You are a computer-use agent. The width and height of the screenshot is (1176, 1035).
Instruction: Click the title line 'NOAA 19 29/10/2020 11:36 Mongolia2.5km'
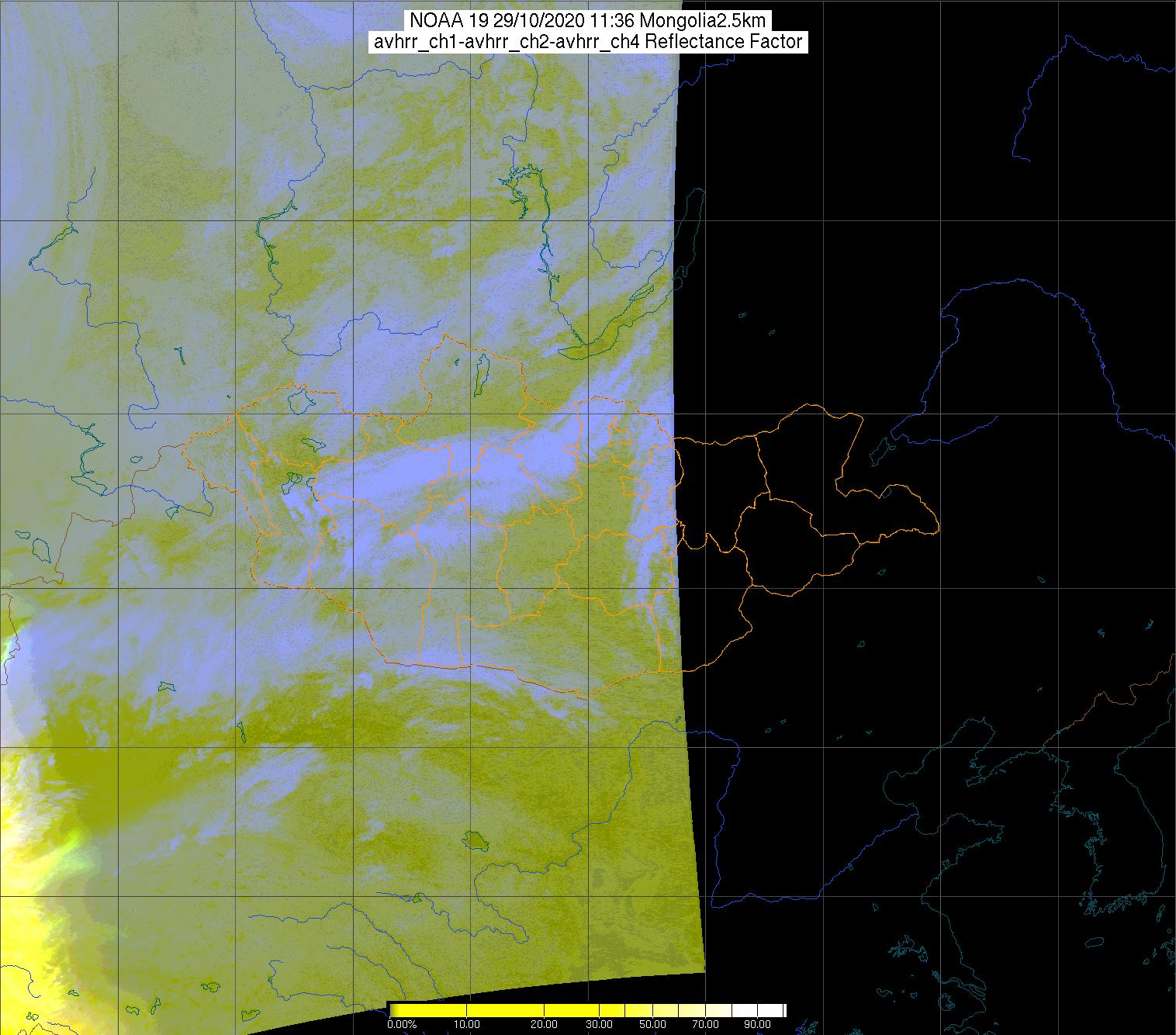pyautogui.click(x=587, y=21)
